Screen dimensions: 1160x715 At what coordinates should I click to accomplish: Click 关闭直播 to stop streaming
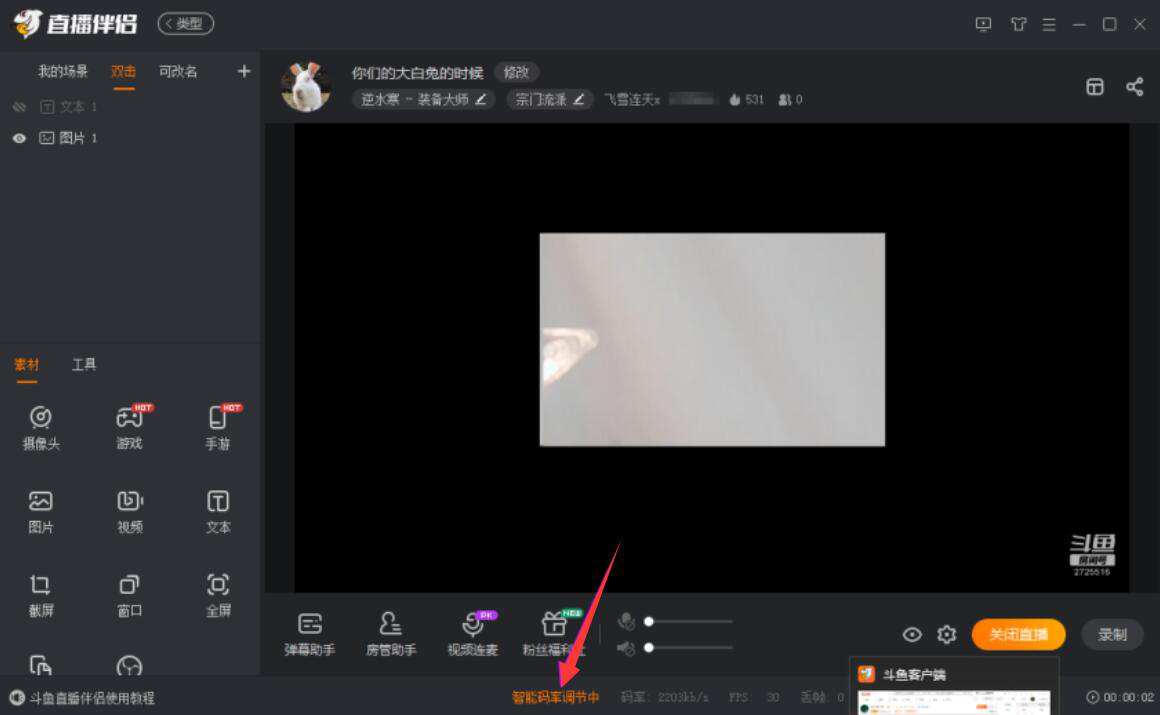point(1018,634)
